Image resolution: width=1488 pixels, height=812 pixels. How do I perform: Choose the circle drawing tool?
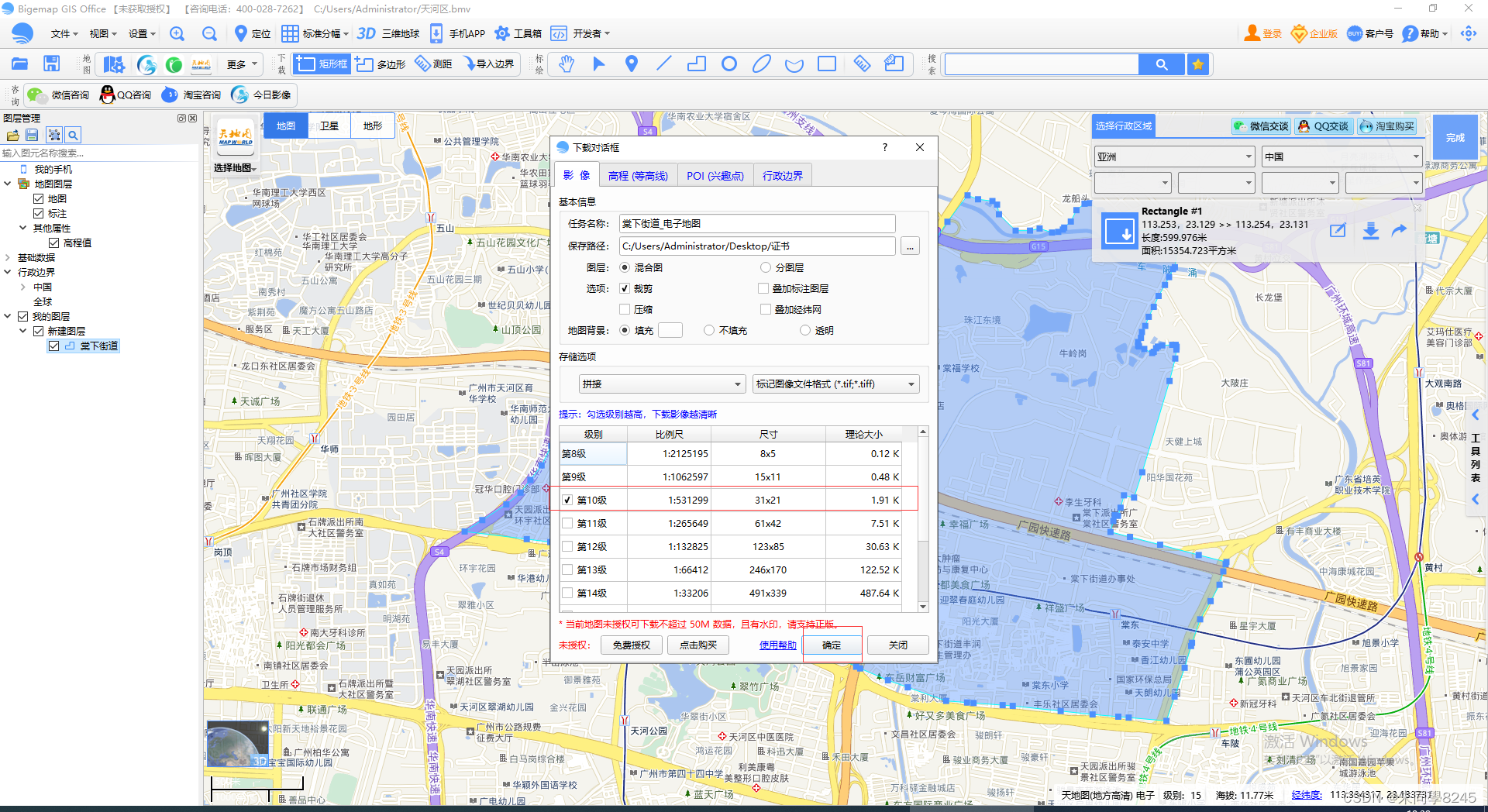pyautogui.click(x=729, y=64)
